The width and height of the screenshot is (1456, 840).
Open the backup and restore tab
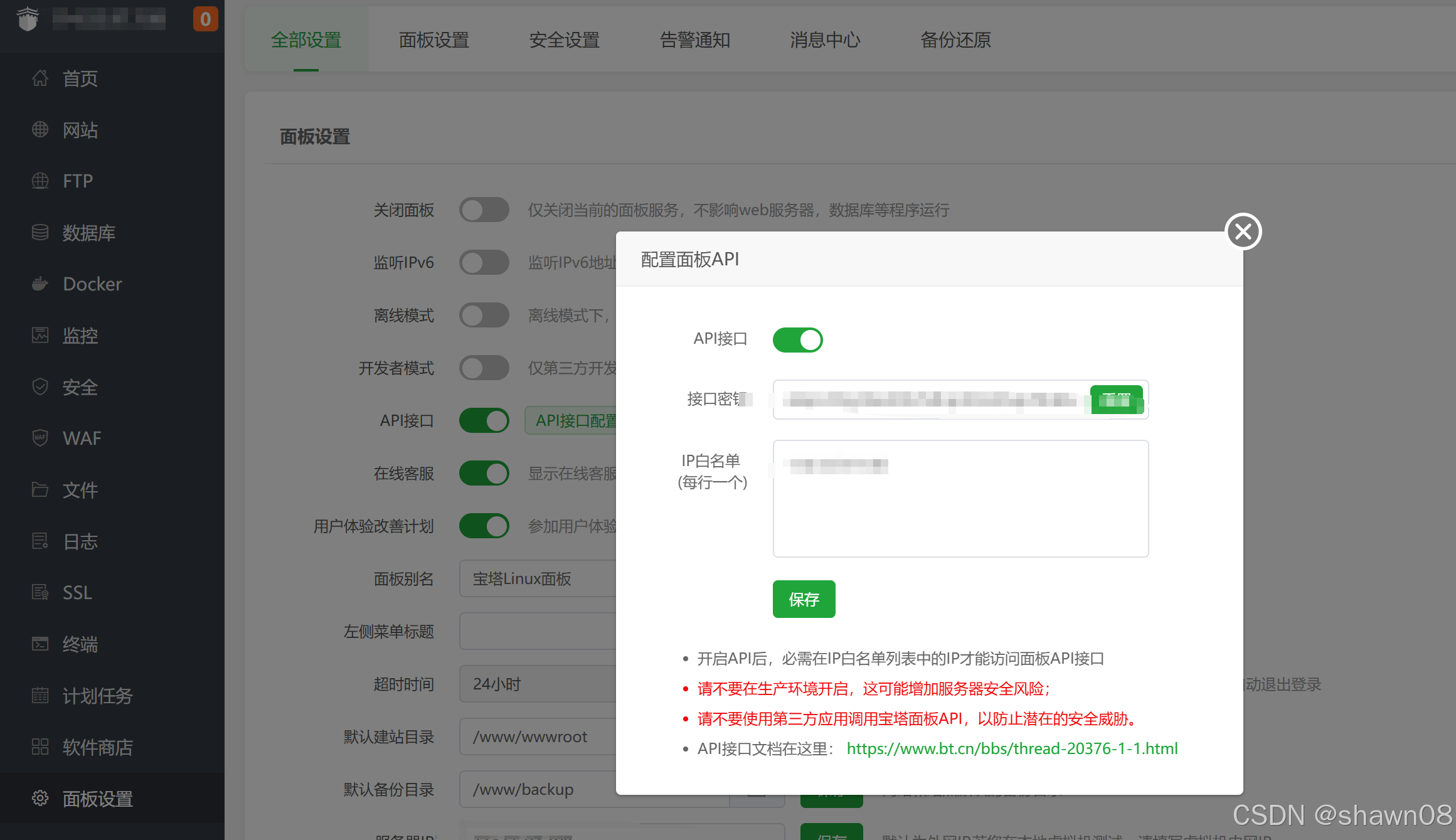click(955, 40)
